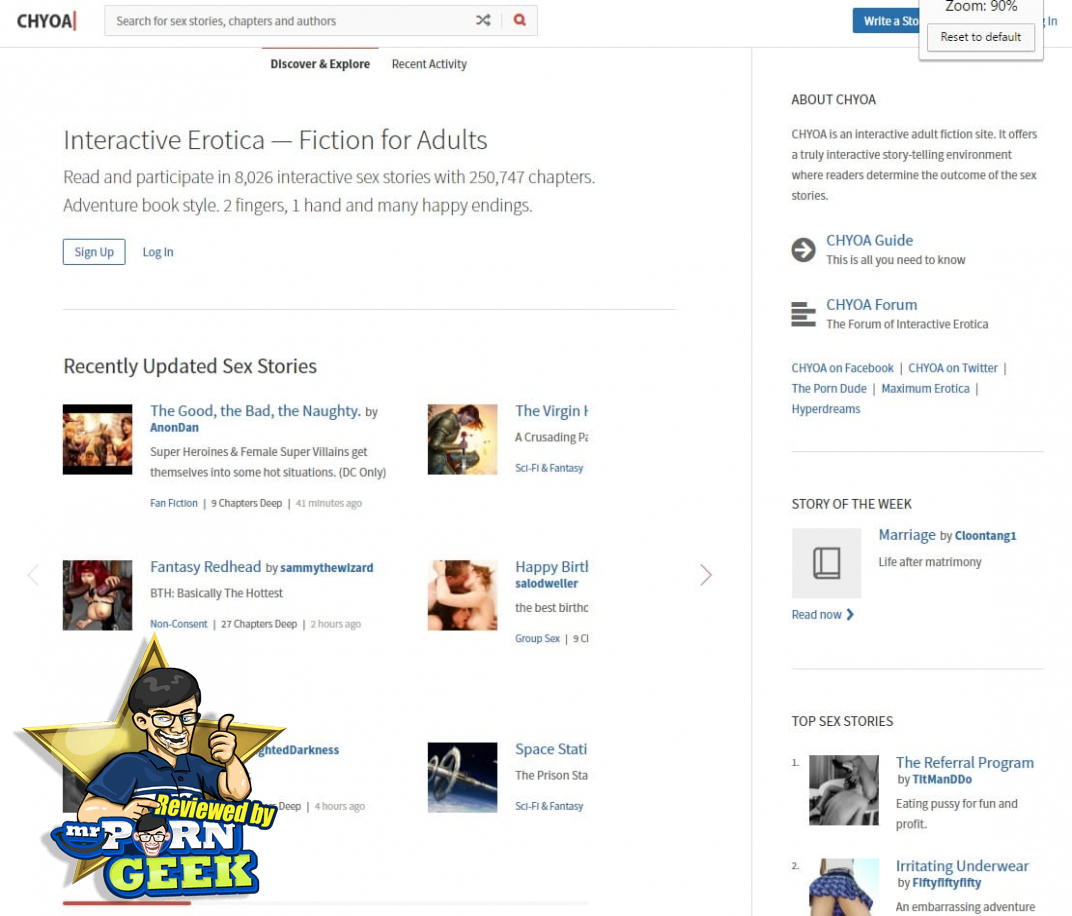Image resolution: width=1072 pixels, height=916 pixels.
Task: Switch to Discover & Explore tab
Action: pyautogui.click(x=320, y=64)
